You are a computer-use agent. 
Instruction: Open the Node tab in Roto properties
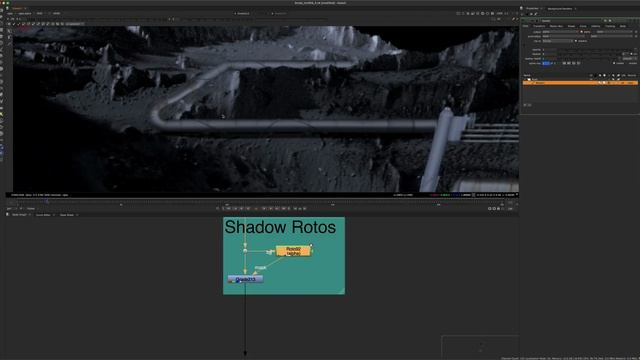click(623, 26)
